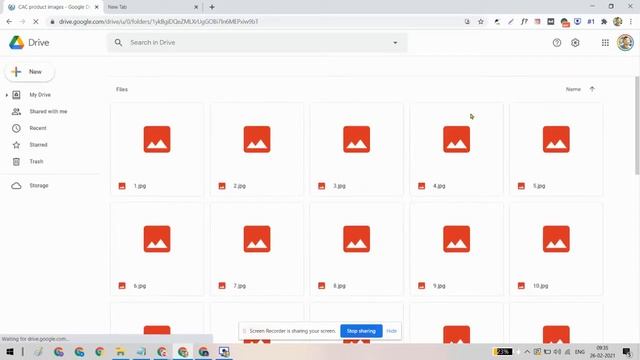Select the 2.jpg file thumbnail
The width and height of the screenshot is (640, 360).
tap(257, 139)
